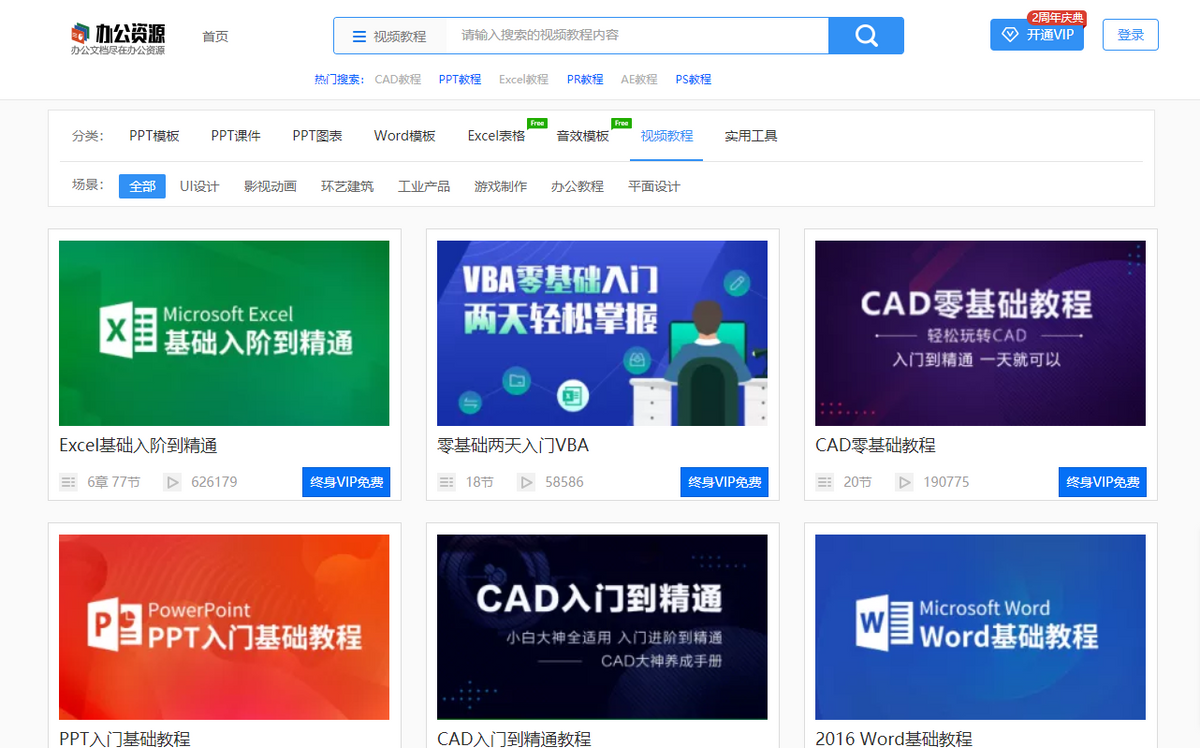Click the Excel基础入阶到精通 title link

click(x=138, y=445)
